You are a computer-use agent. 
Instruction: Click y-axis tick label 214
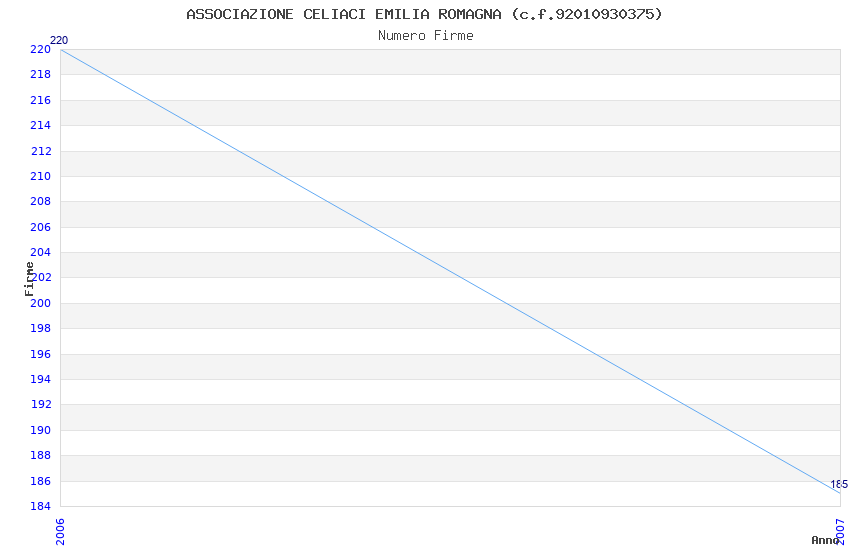(x=40, y=125)
